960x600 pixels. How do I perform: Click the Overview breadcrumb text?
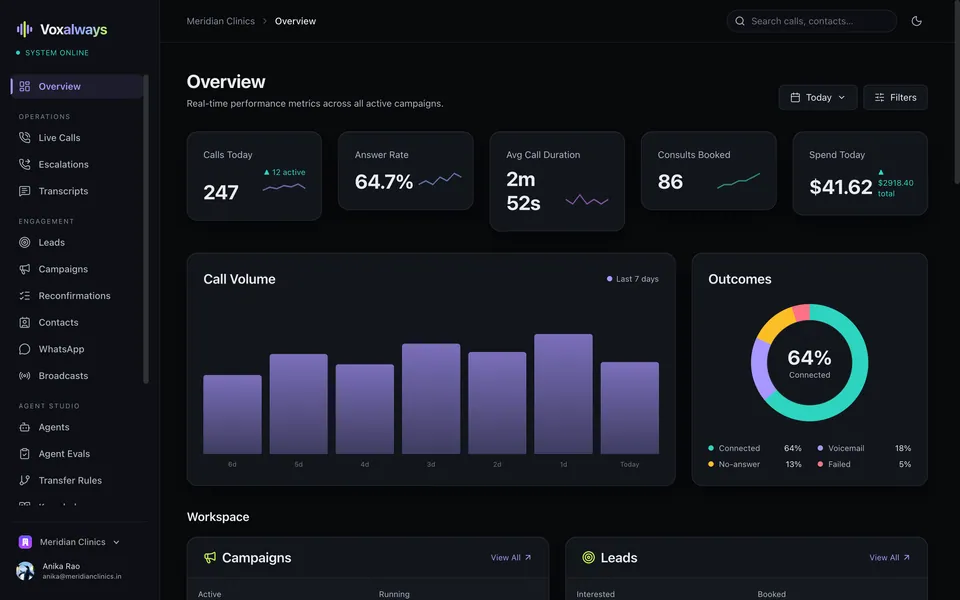295,21
